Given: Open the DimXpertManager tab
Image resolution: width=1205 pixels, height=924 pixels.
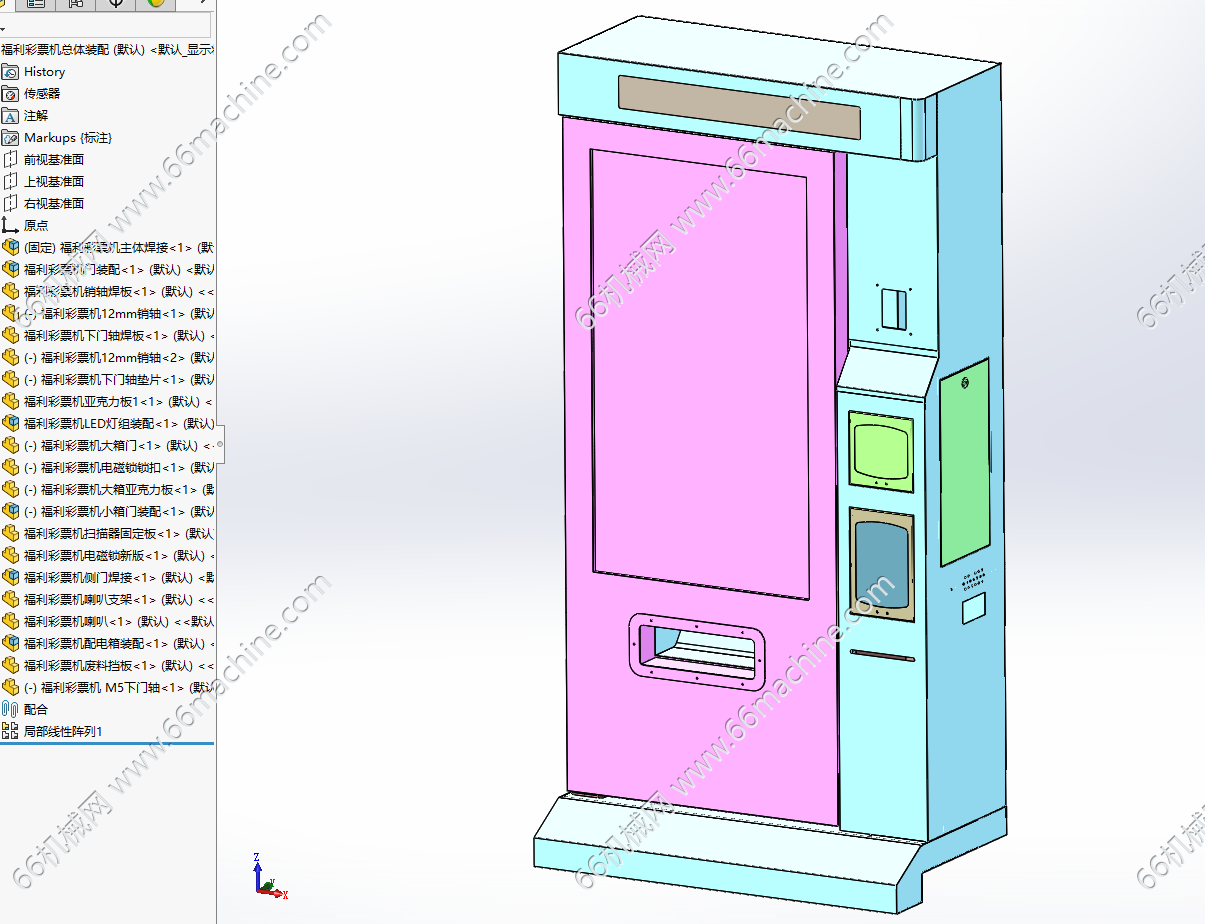Looking at the screenshot, I should click(x=116, y=4).
